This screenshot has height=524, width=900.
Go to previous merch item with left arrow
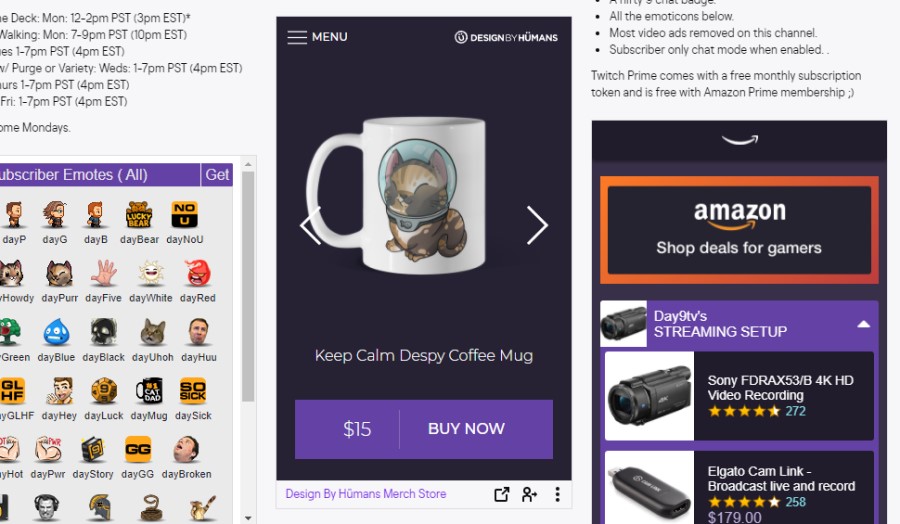point(311,226)
